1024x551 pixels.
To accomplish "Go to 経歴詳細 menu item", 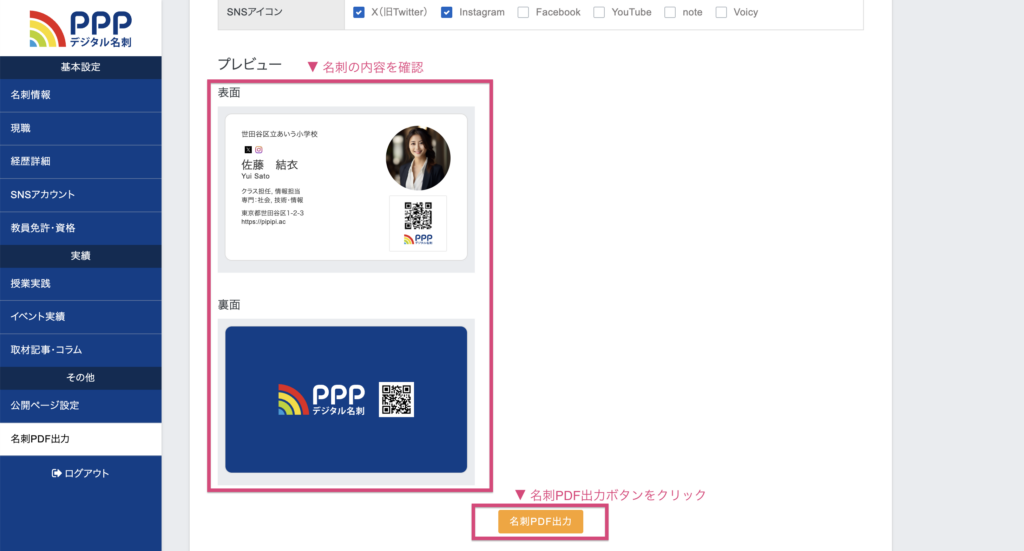I will coord(81,162).
